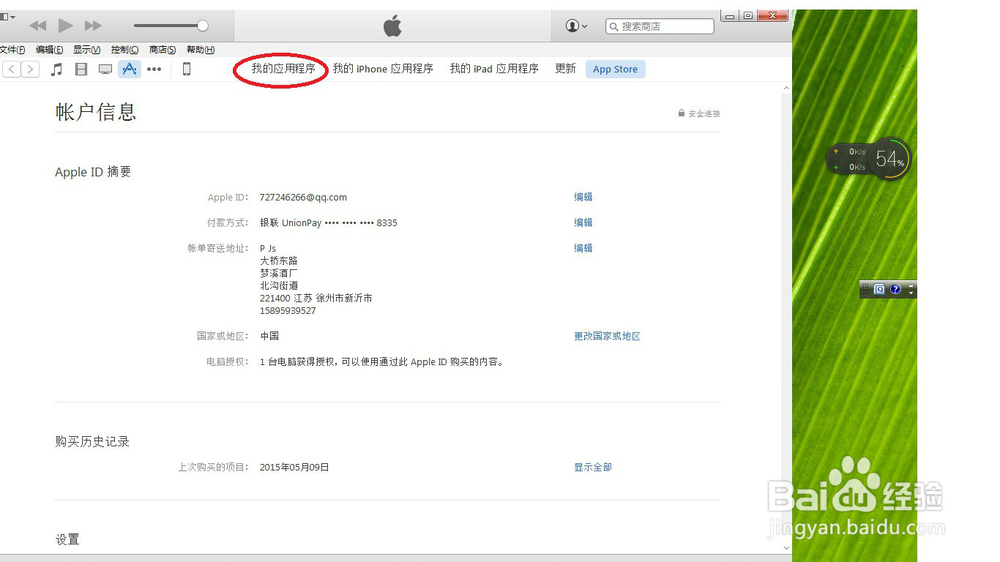The height and width of the screenshot is (562, 1000).
Task: Click 编辑 link beside Apple ID
Action: pyautogui.click(x=583, y=197)
